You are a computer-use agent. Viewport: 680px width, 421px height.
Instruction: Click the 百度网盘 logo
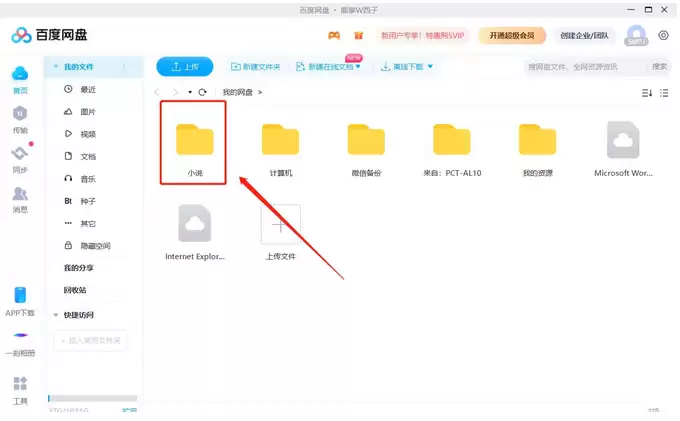tap(49, 35)
